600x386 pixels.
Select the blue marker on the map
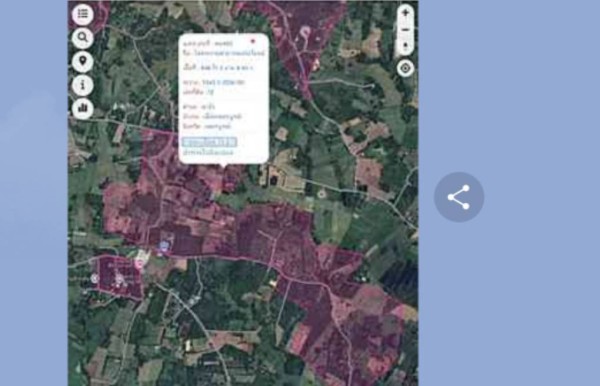[164, 246]
